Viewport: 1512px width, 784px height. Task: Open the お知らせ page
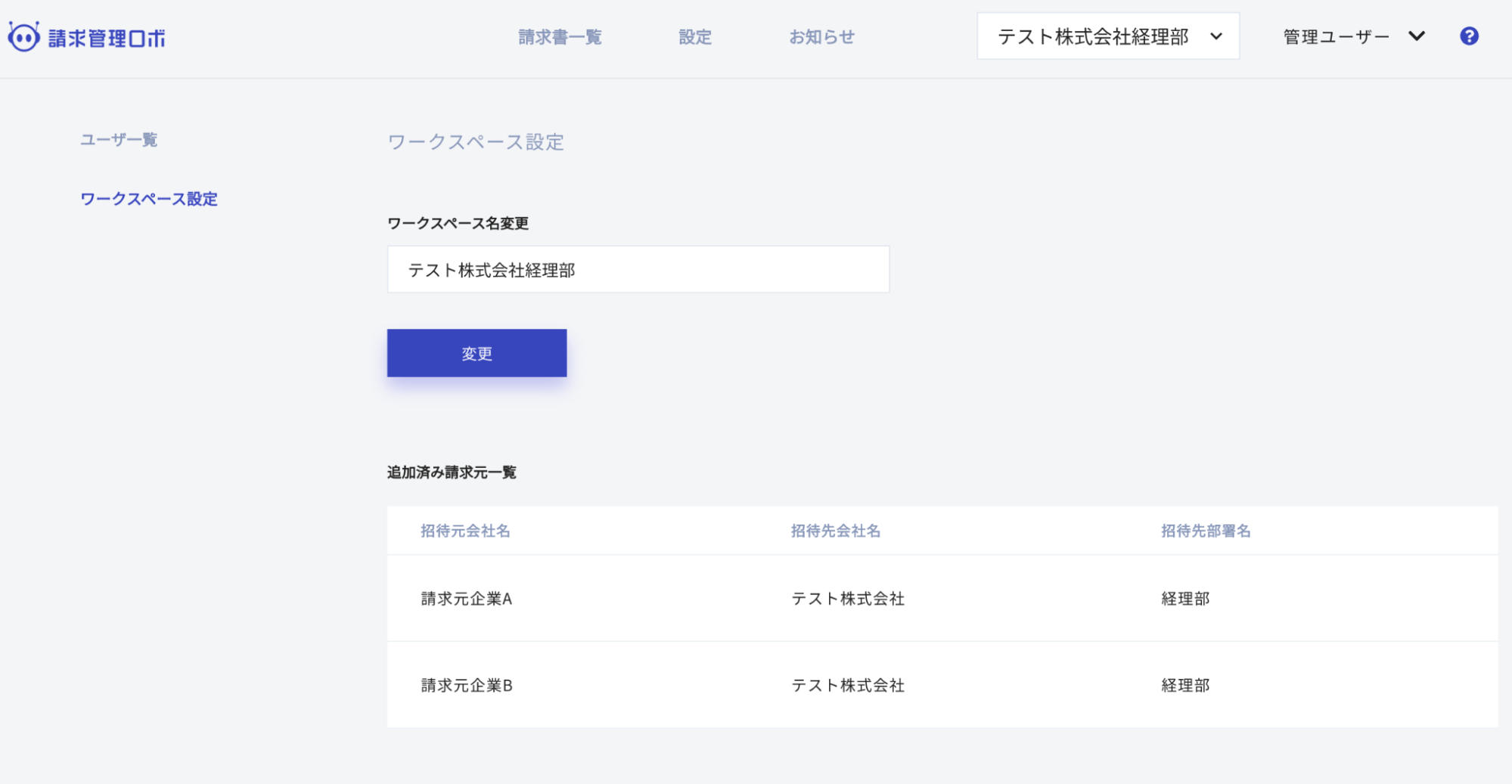[x=821, y=36]
